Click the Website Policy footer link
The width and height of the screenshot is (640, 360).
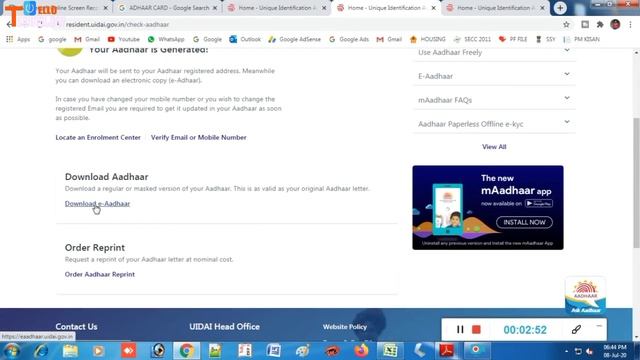[345, 327]
